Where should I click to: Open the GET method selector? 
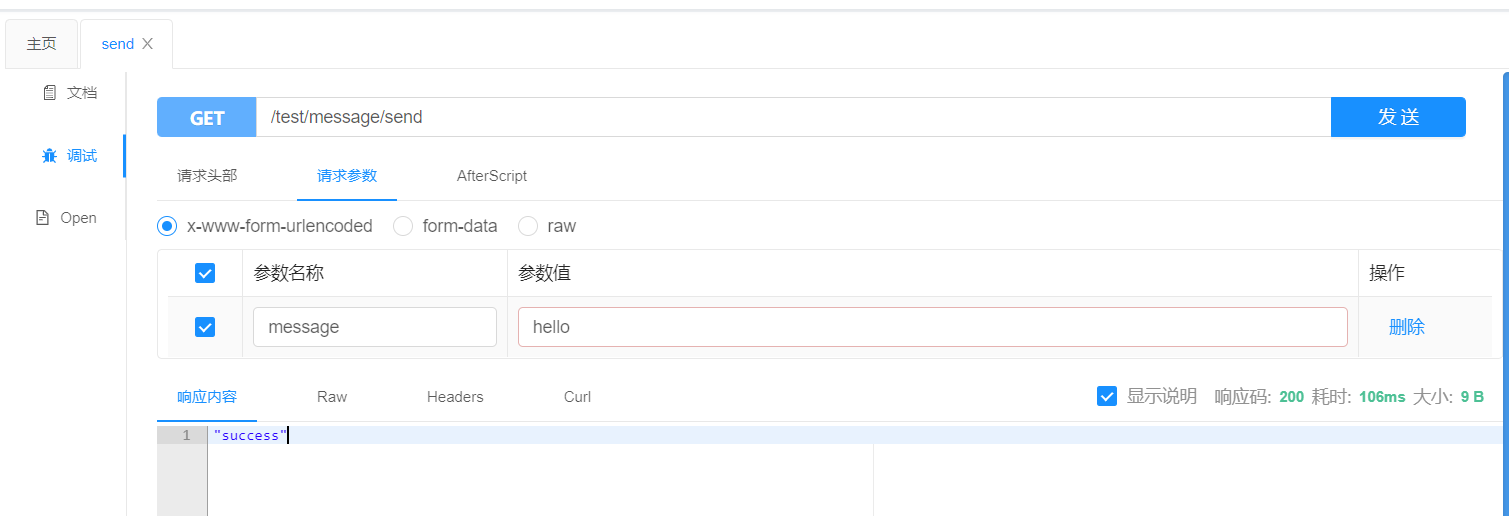tap(207, 117)
